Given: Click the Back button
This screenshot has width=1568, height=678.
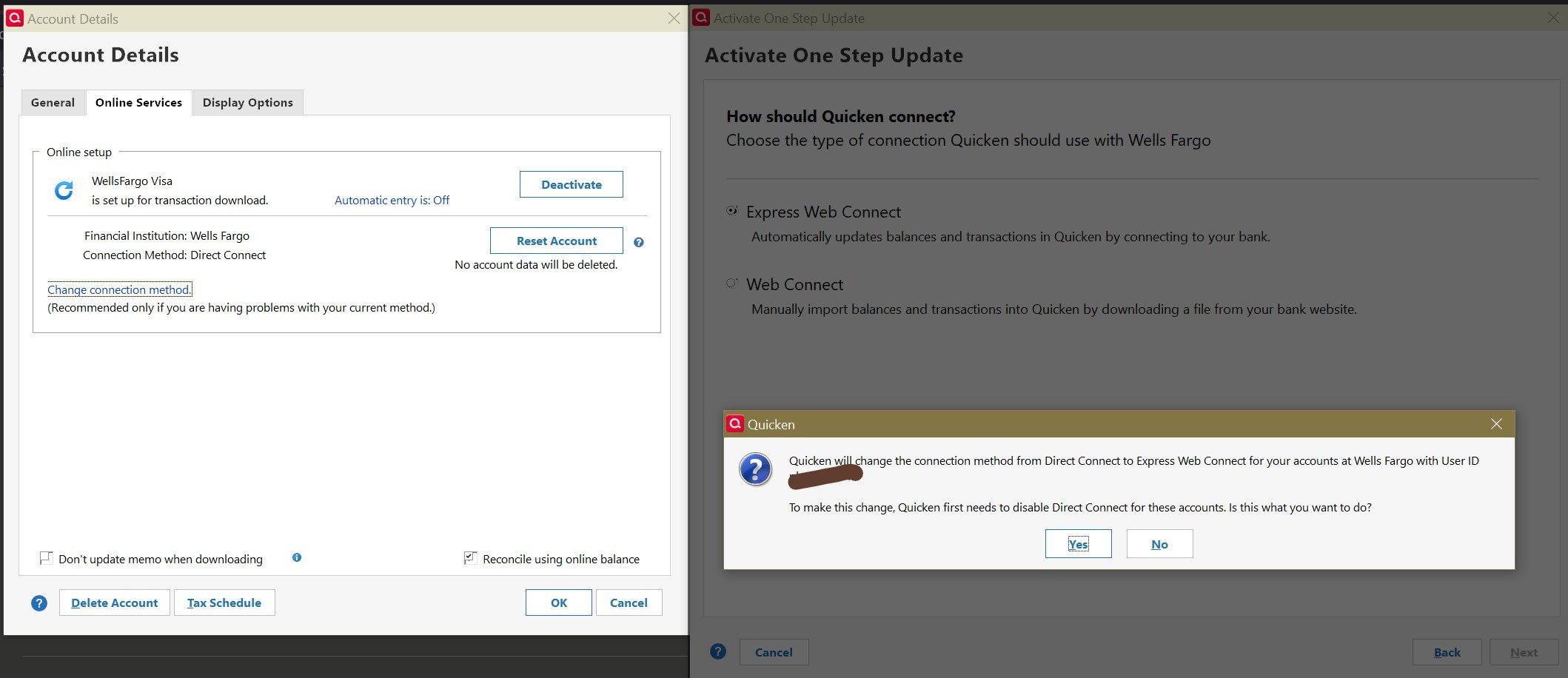Looking at the screenshot, I should [1447, 652].
